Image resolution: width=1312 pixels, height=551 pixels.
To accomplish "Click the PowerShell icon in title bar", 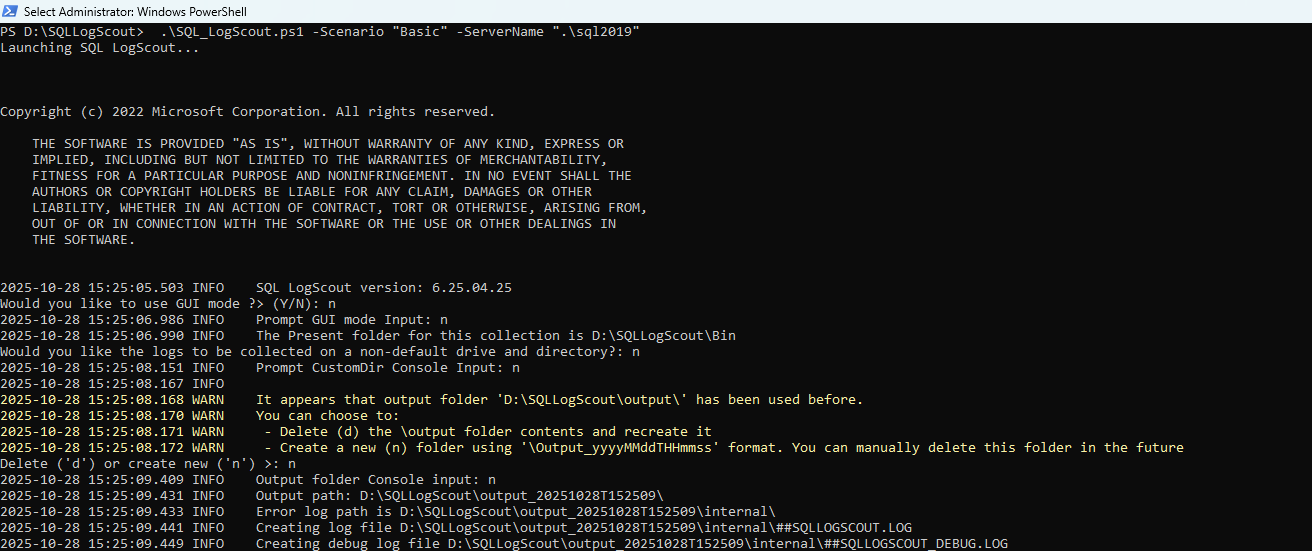I will point(10,11).
